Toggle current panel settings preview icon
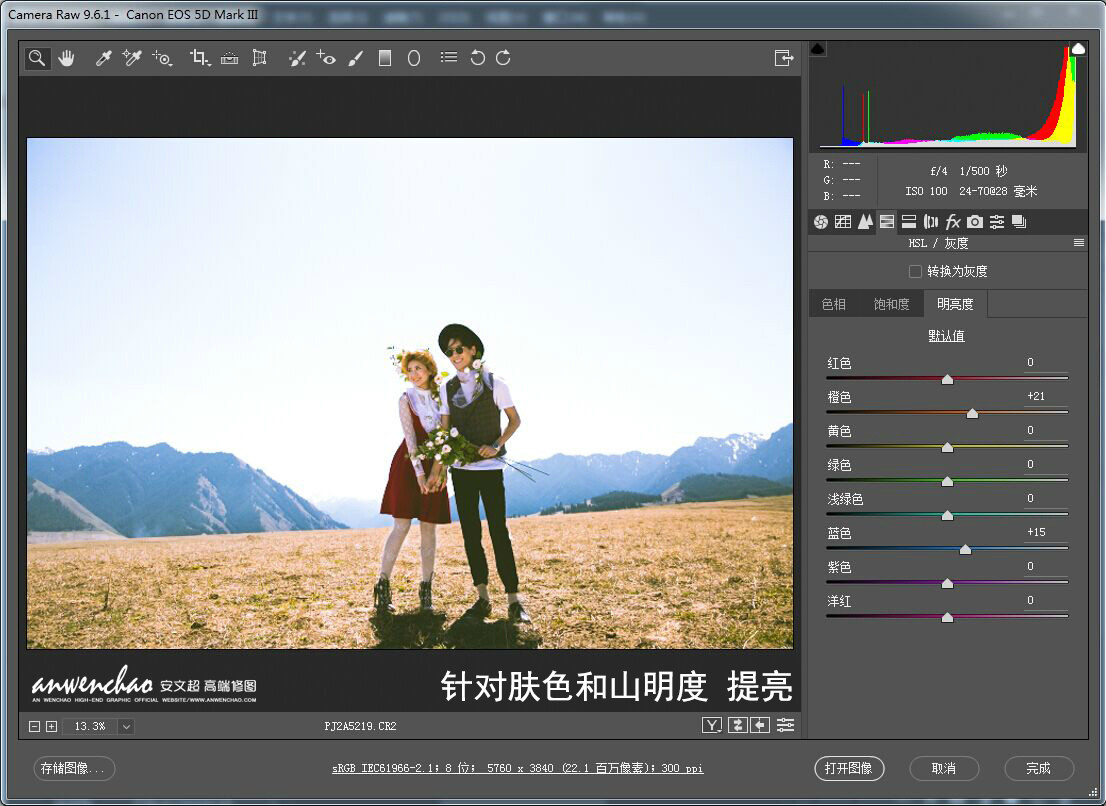 pyautogui.click(x=785, y=725)
